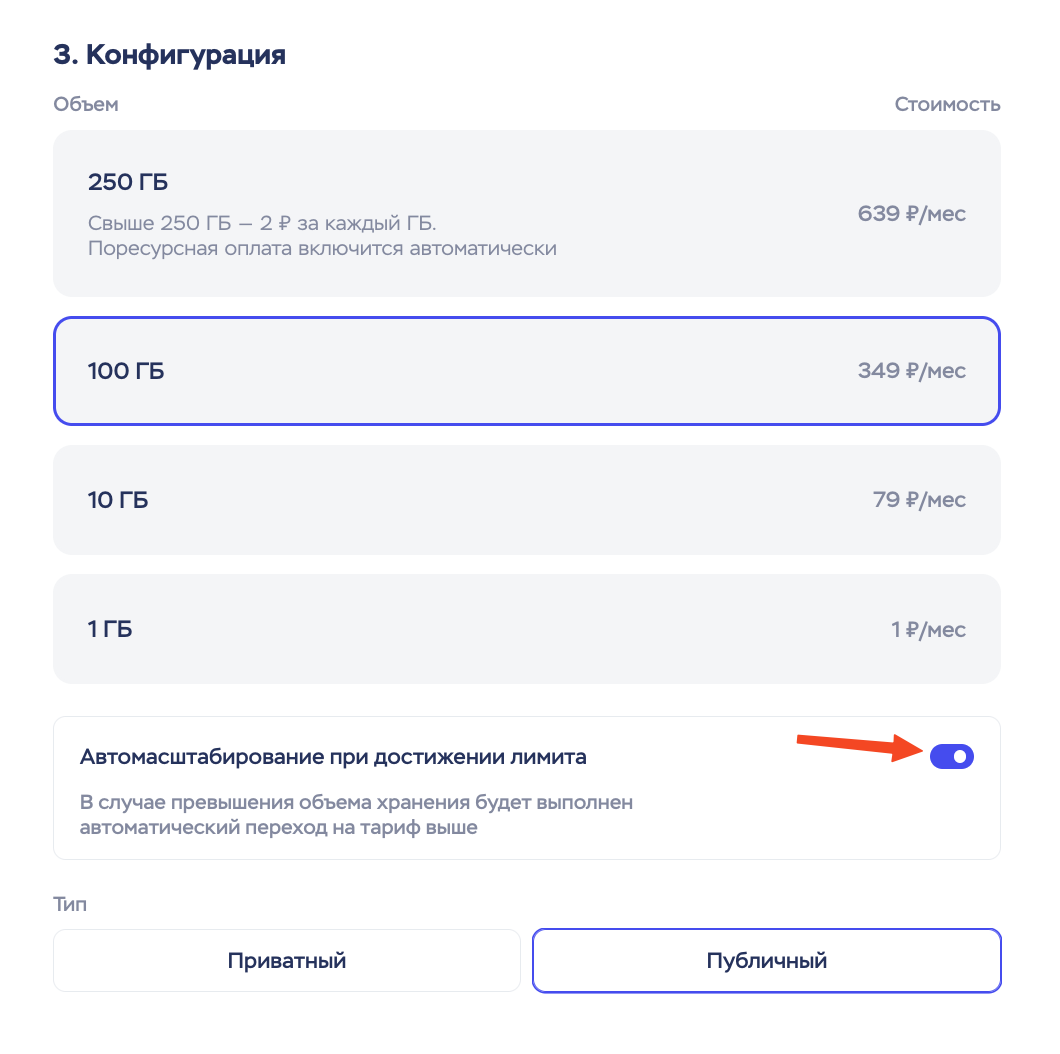Click the 1 ₽/мес price label
The height and width of the screenshot is (1054, 1060).
[928, 629]
